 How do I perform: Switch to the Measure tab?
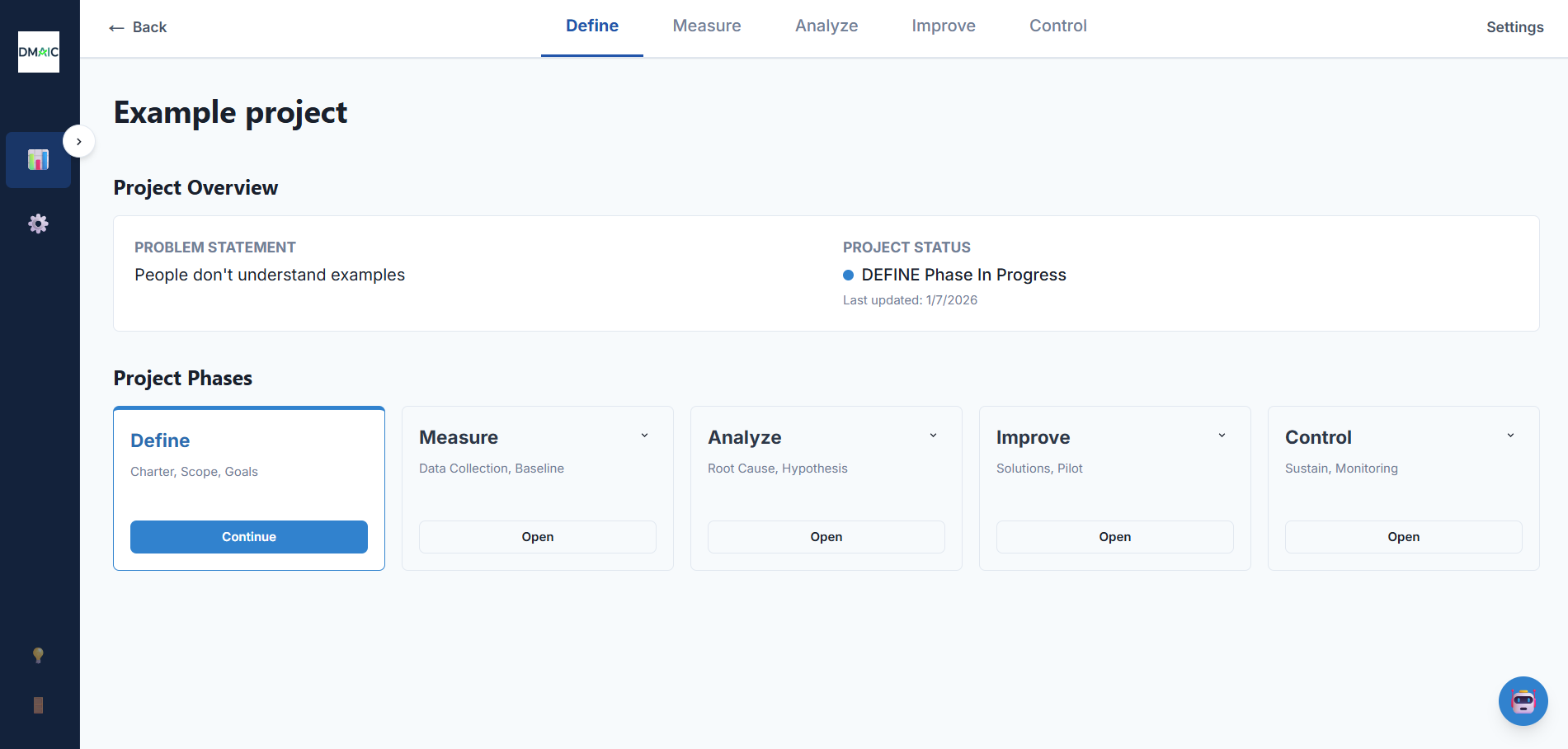pos(706,26)
